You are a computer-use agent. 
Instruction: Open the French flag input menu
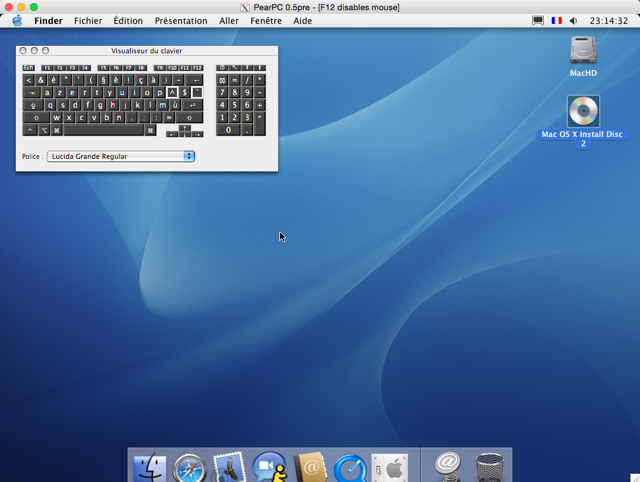pos(557,20)
